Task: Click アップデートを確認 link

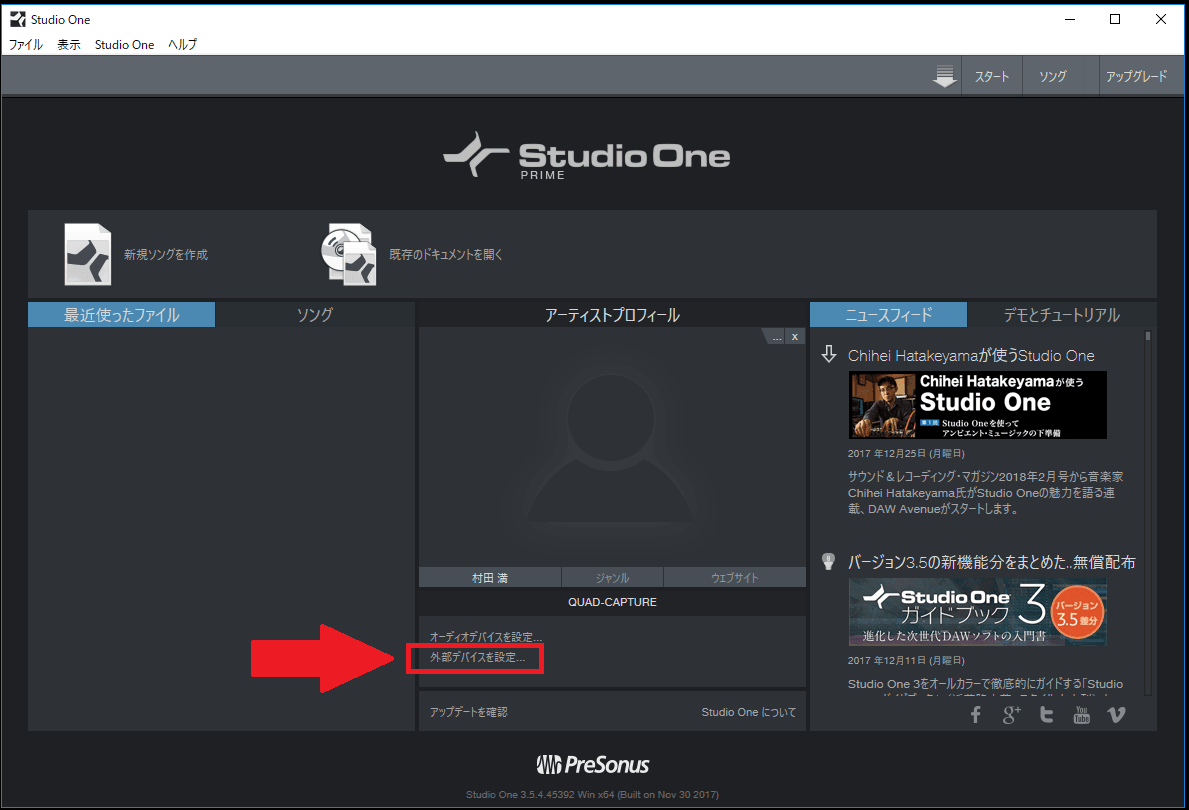Action: (469, 712)
